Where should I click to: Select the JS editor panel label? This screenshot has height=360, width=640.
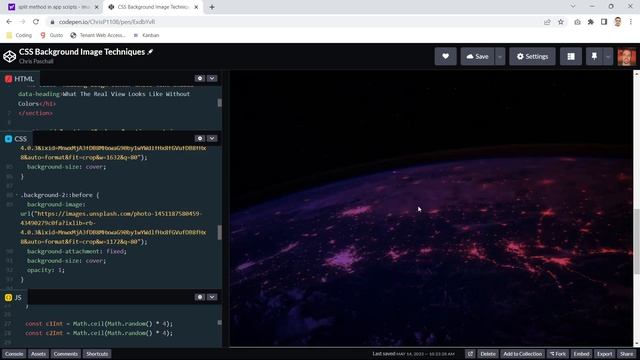(x=13, y=298)
